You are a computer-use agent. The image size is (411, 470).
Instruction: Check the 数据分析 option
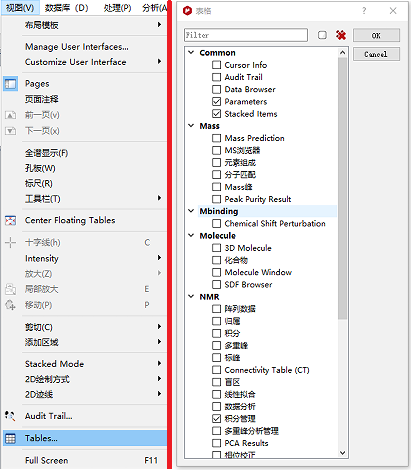[216, 406]
